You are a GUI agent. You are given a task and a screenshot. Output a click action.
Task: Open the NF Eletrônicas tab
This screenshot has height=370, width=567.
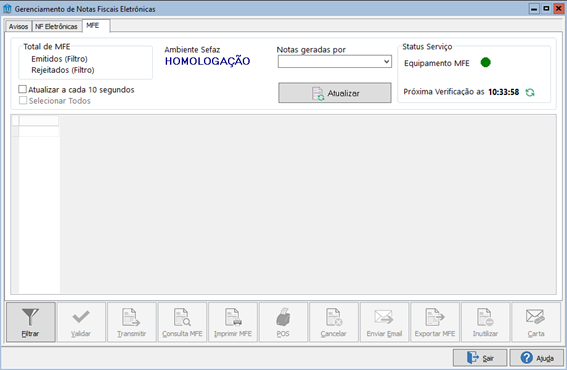click(x=56, y=26)
